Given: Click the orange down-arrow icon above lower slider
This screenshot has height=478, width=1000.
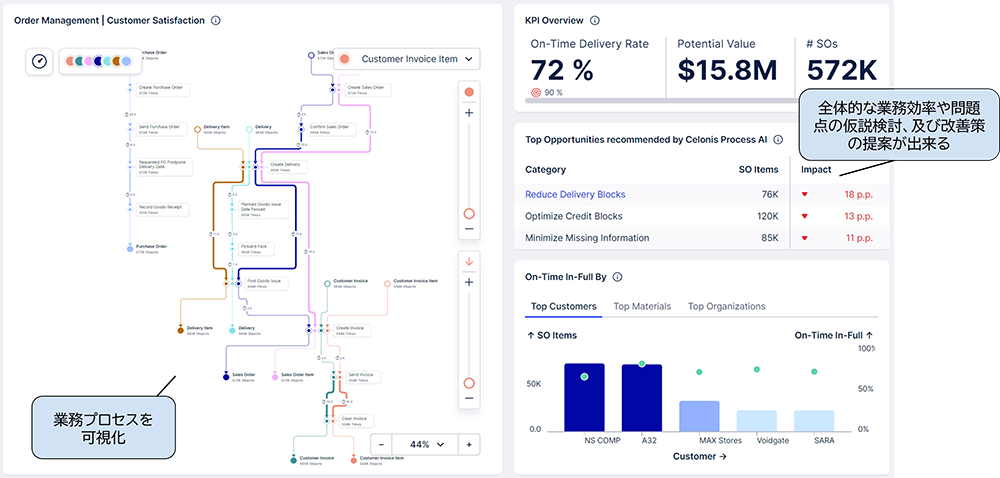Looking at the screenshot, I should (469, 264).
